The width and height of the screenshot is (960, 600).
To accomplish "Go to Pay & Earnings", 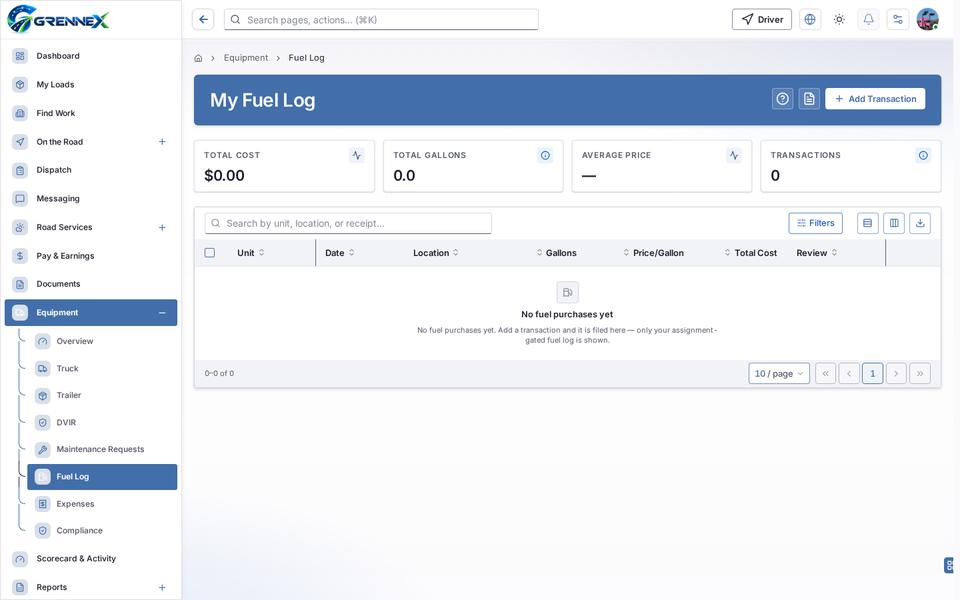I will [x=91, y=256].
